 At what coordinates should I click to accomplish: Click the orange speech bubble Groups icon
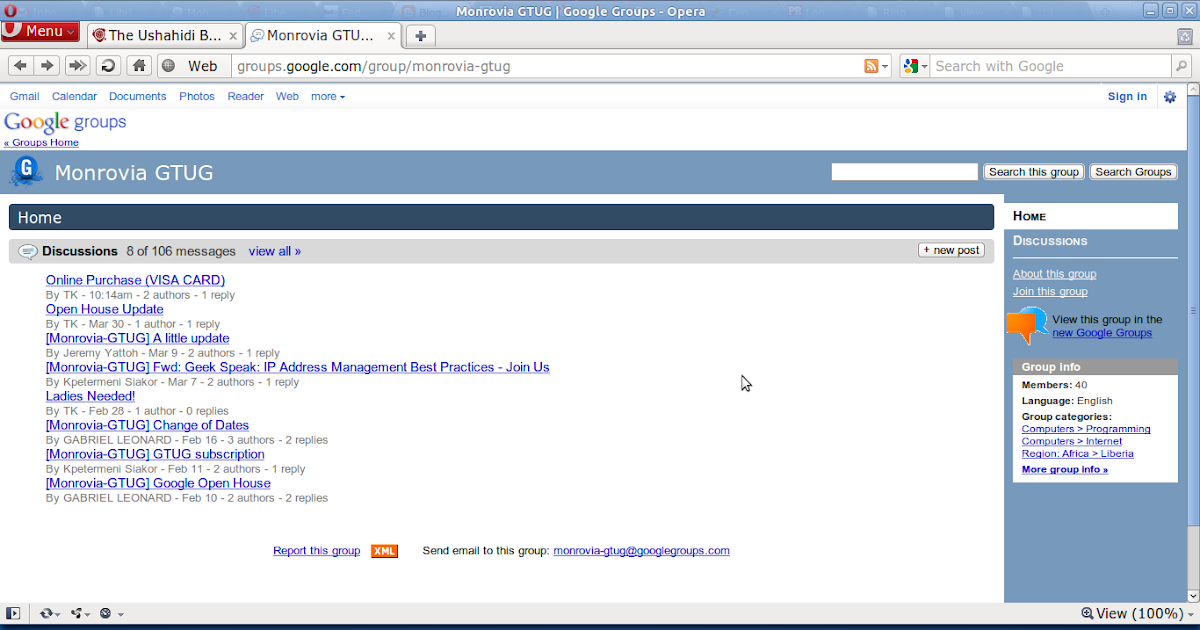1027,326
